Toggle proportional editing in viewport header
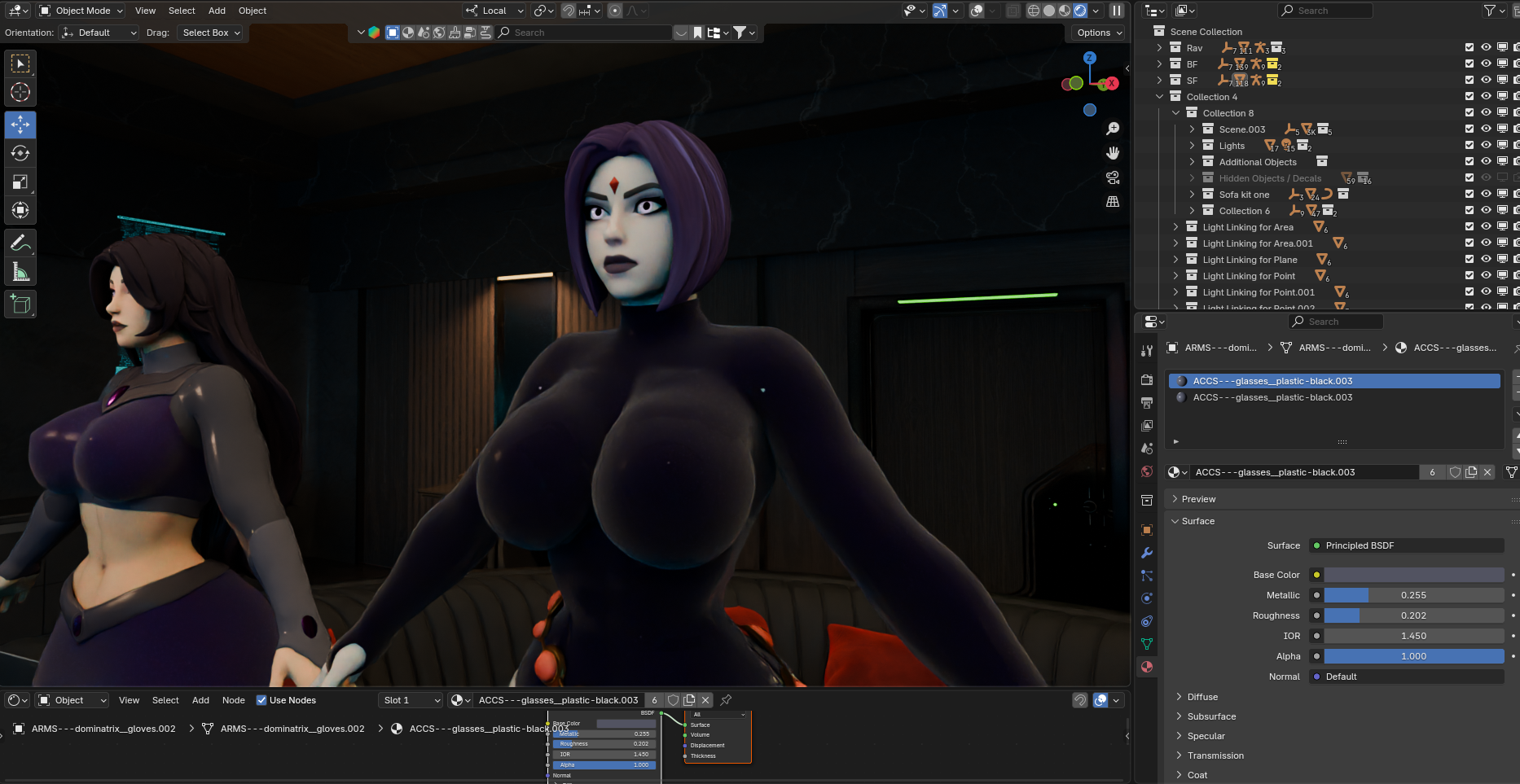Screen dimensions: 1520x784 click(x=615, y=11)
